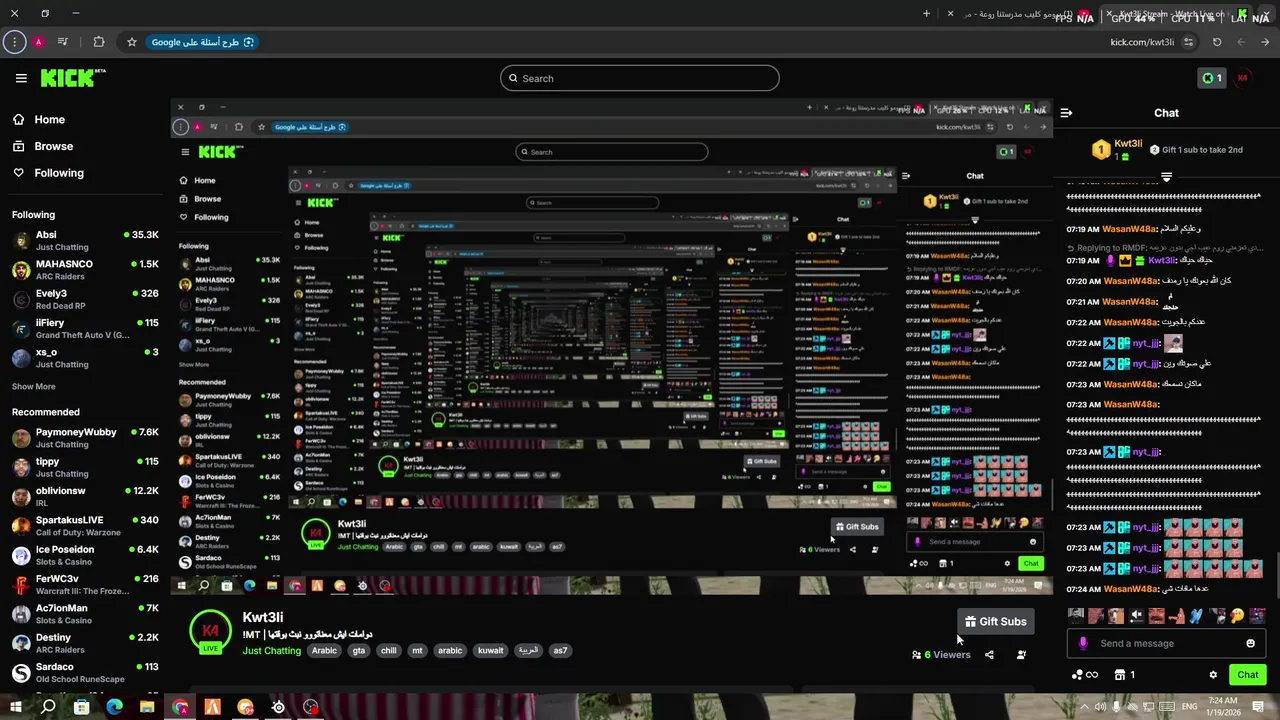Pick the Patrick star quick emote

(x=1176, y=616)
